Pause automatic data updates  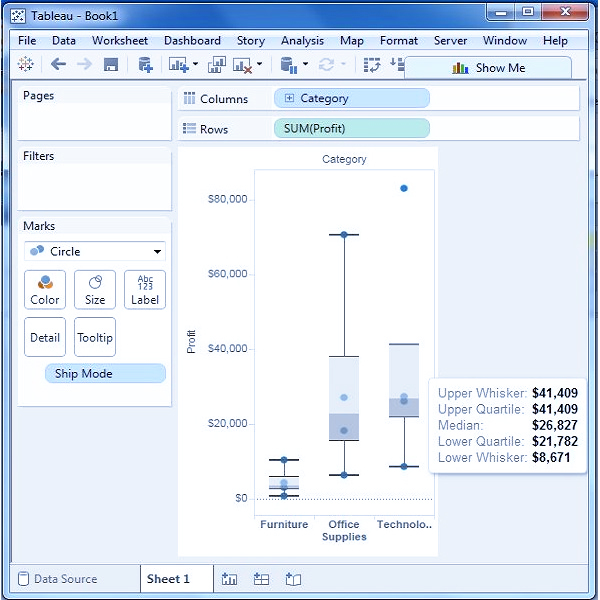click(x=289, y=65)
